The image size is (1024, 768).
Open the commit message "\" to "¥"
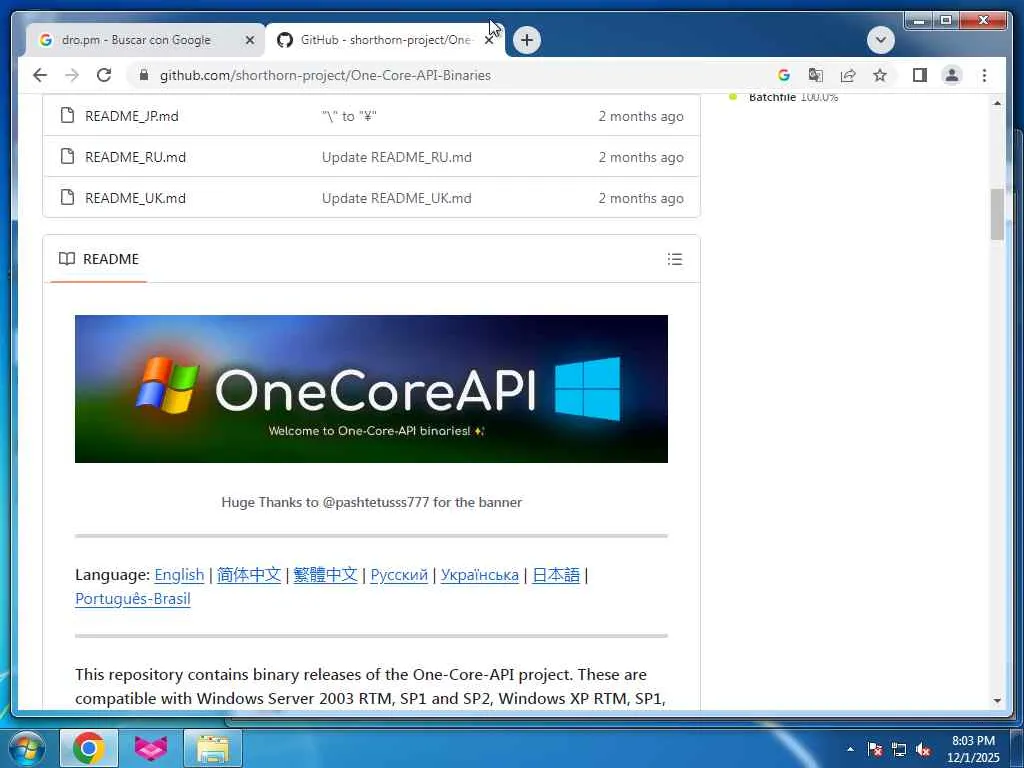[x=349, y=116]
